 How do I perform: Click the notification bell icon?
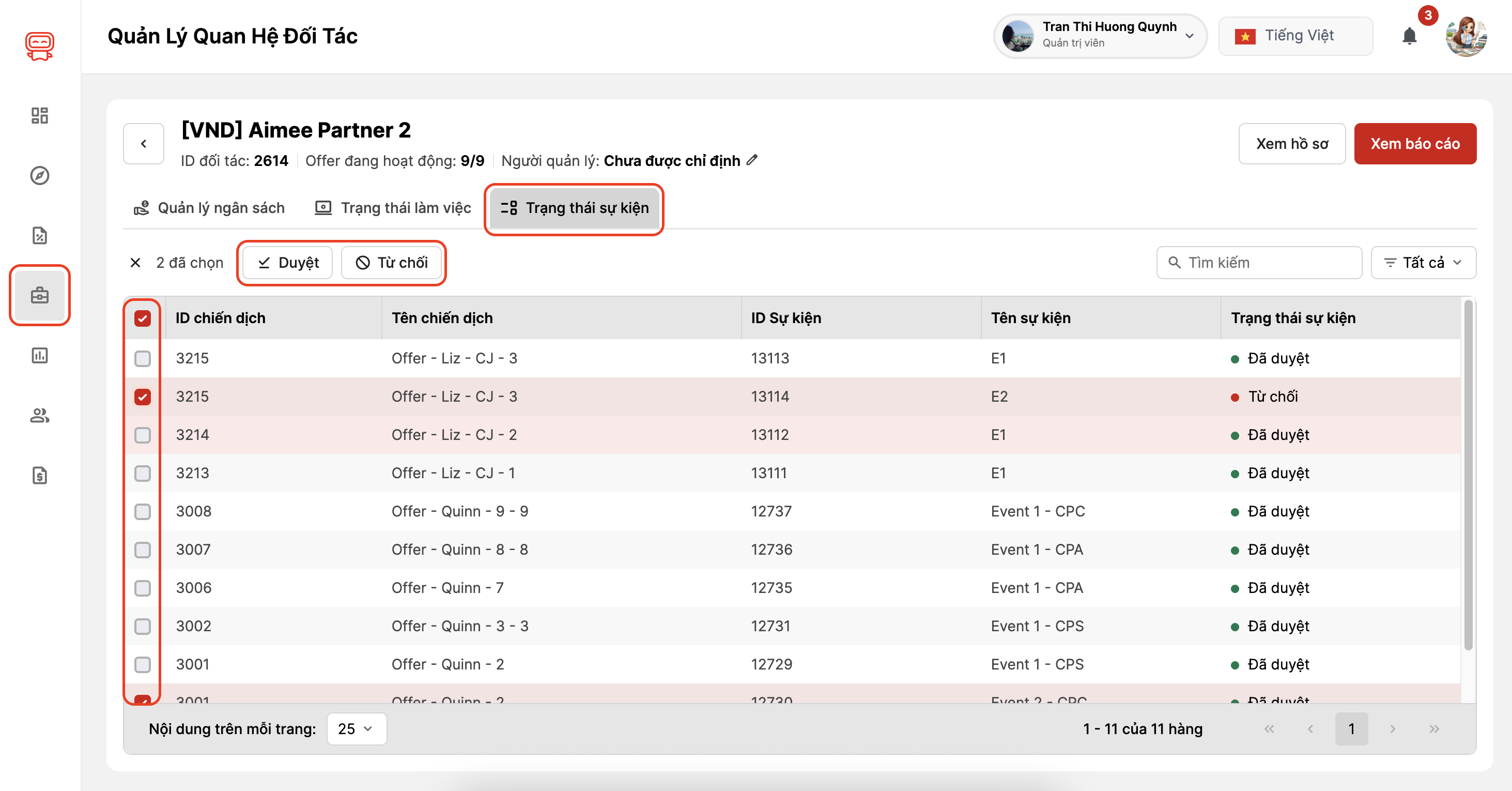pos(1409,36)
